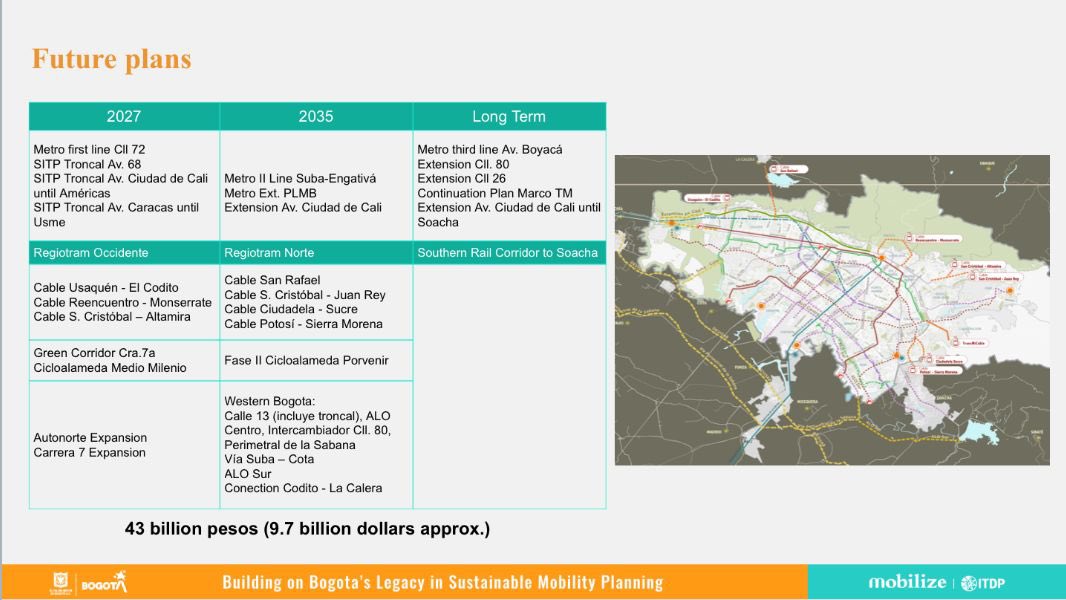Click 'Carrera 7 Expansion' entry

(x=89, y=453)
